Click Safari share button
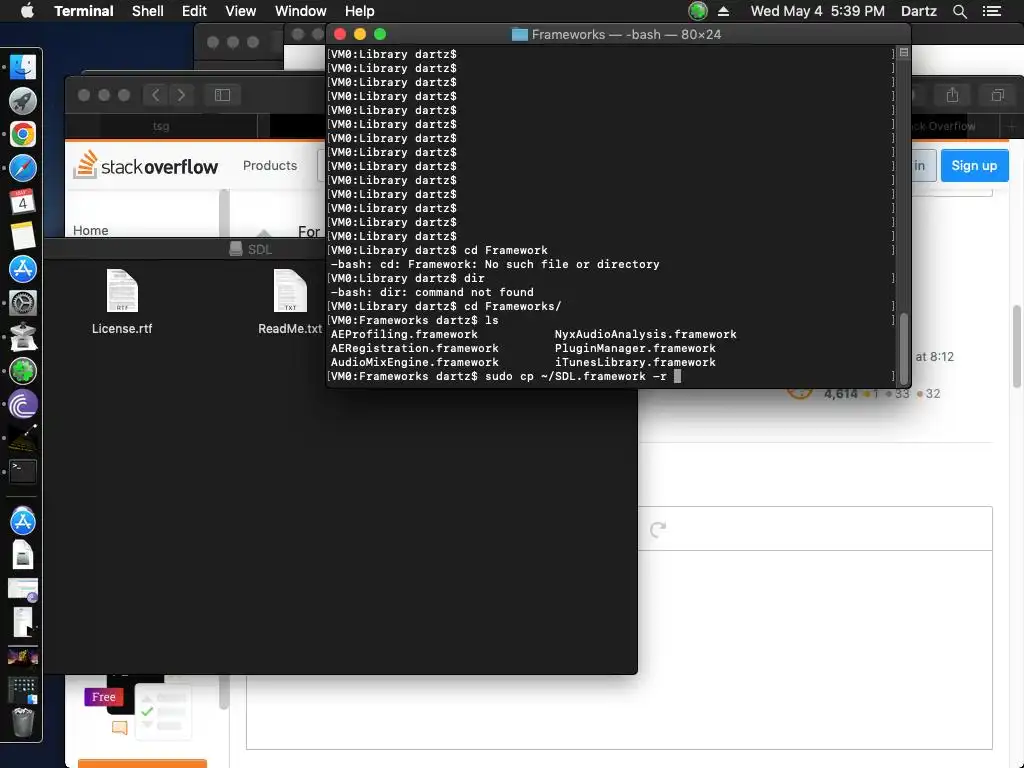The height and width of the screenshot is (768, 1024). click(x=953, y=95)
